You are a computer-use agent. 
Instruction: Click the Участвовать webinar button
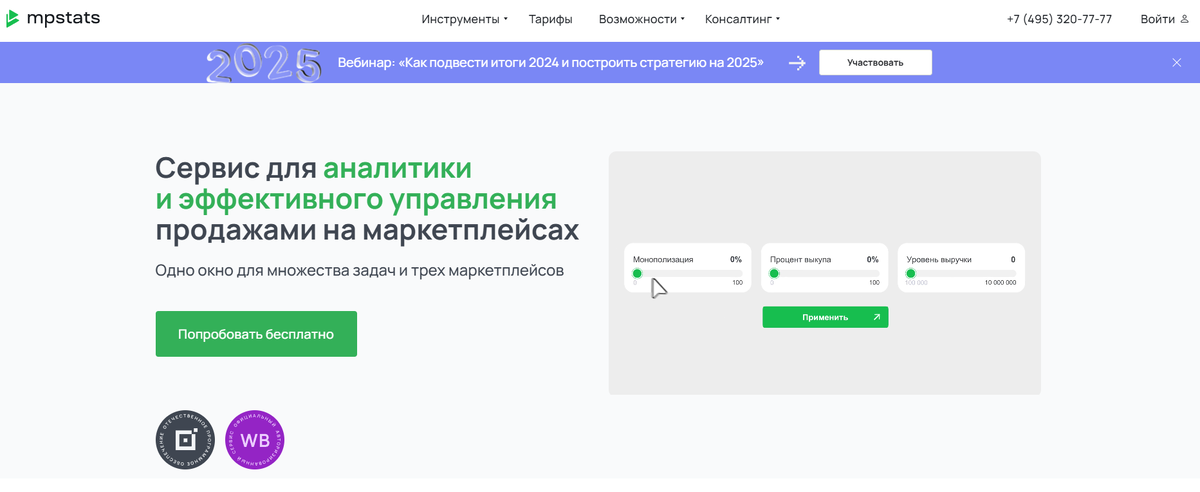(875, 62)
